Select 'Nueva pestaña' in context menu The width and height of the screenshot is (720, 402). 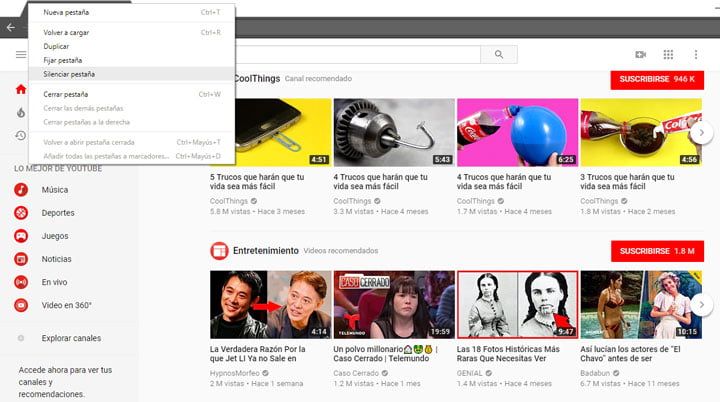(x=132, y=12)
